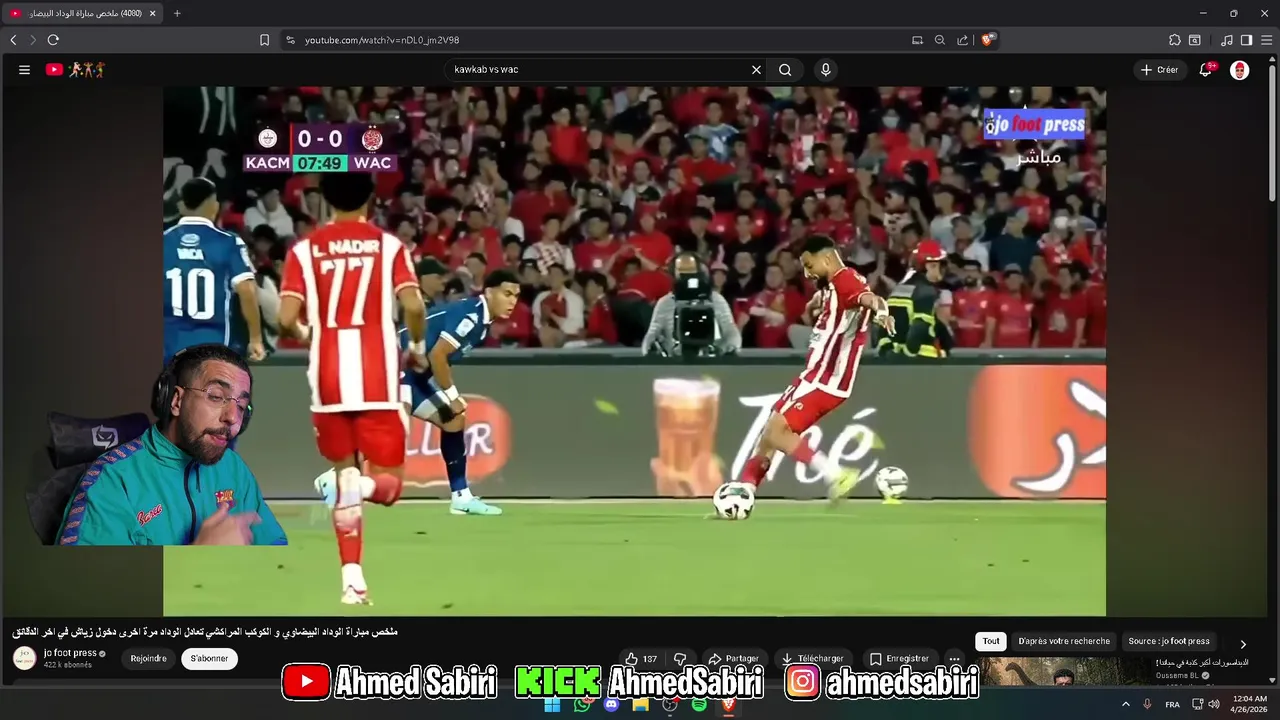Open the media control music note

pos(1227,40)
